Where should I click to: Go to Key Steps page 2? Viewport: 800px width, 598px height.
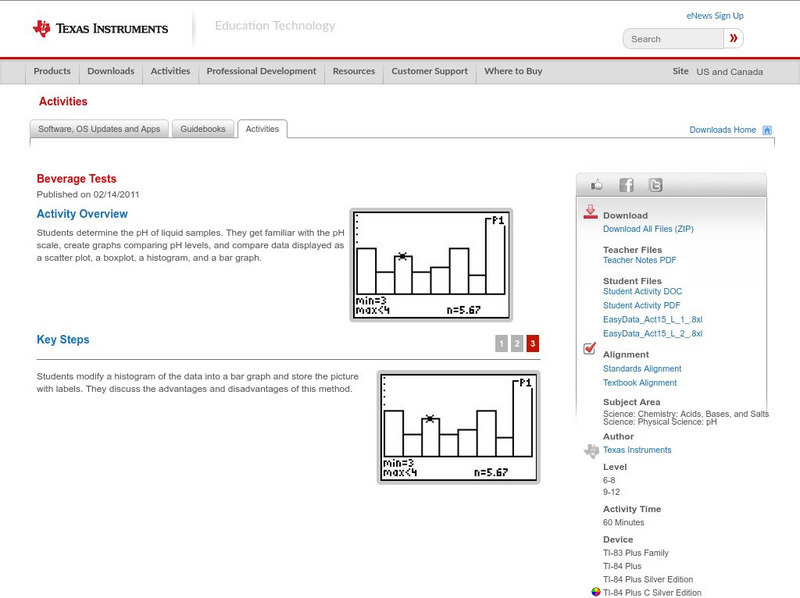[x=517, y=344]
